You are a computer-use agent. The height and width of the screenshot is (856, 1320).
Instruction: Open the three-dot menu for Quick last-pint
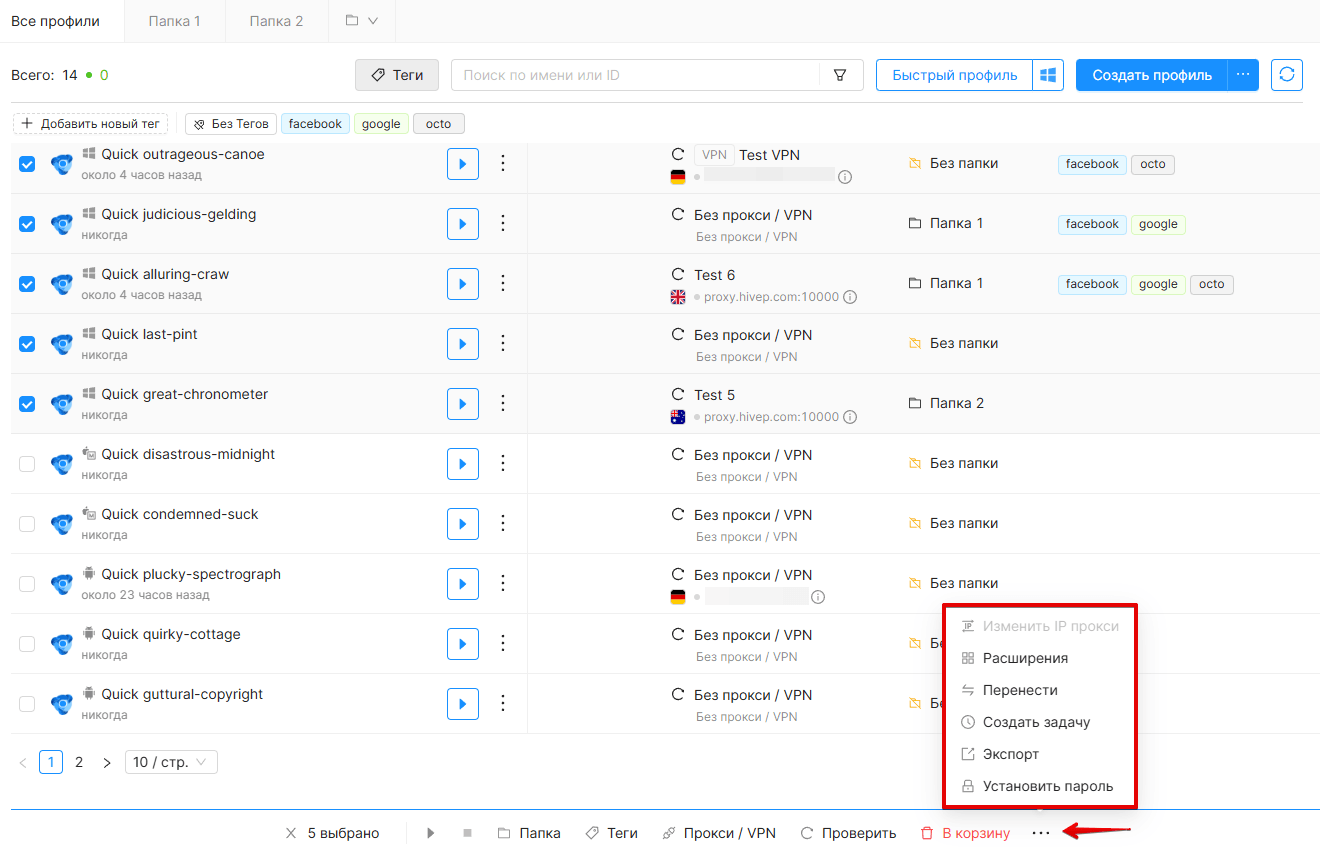coord(503,344)
